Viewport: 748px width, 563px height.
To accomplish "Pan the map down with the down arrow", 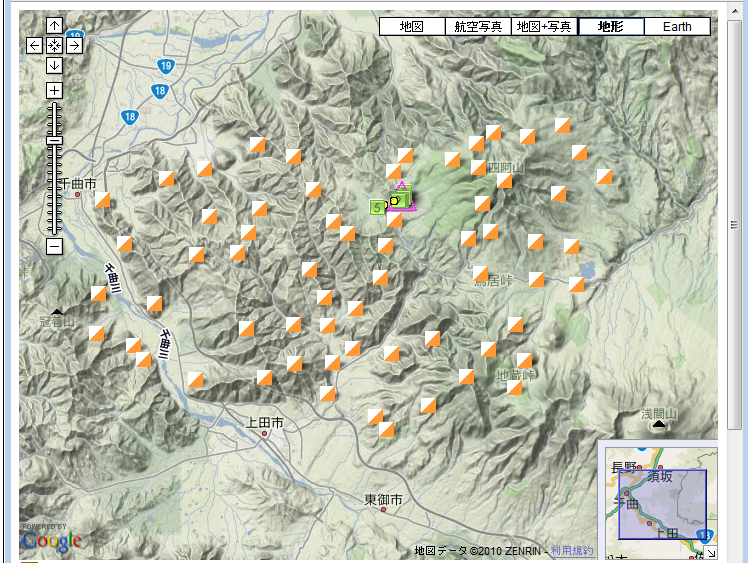I will [54, 65].
